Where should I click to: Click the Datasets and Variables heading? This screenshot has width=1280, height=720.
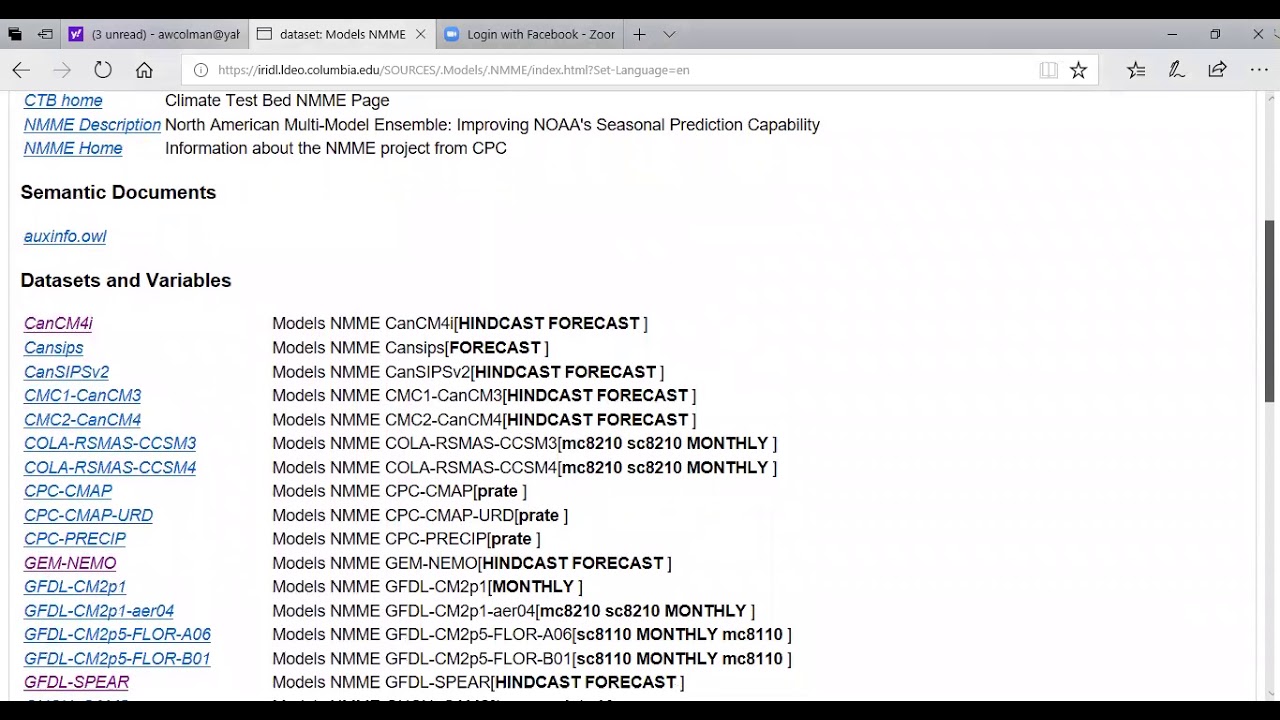tap(126, 280)
